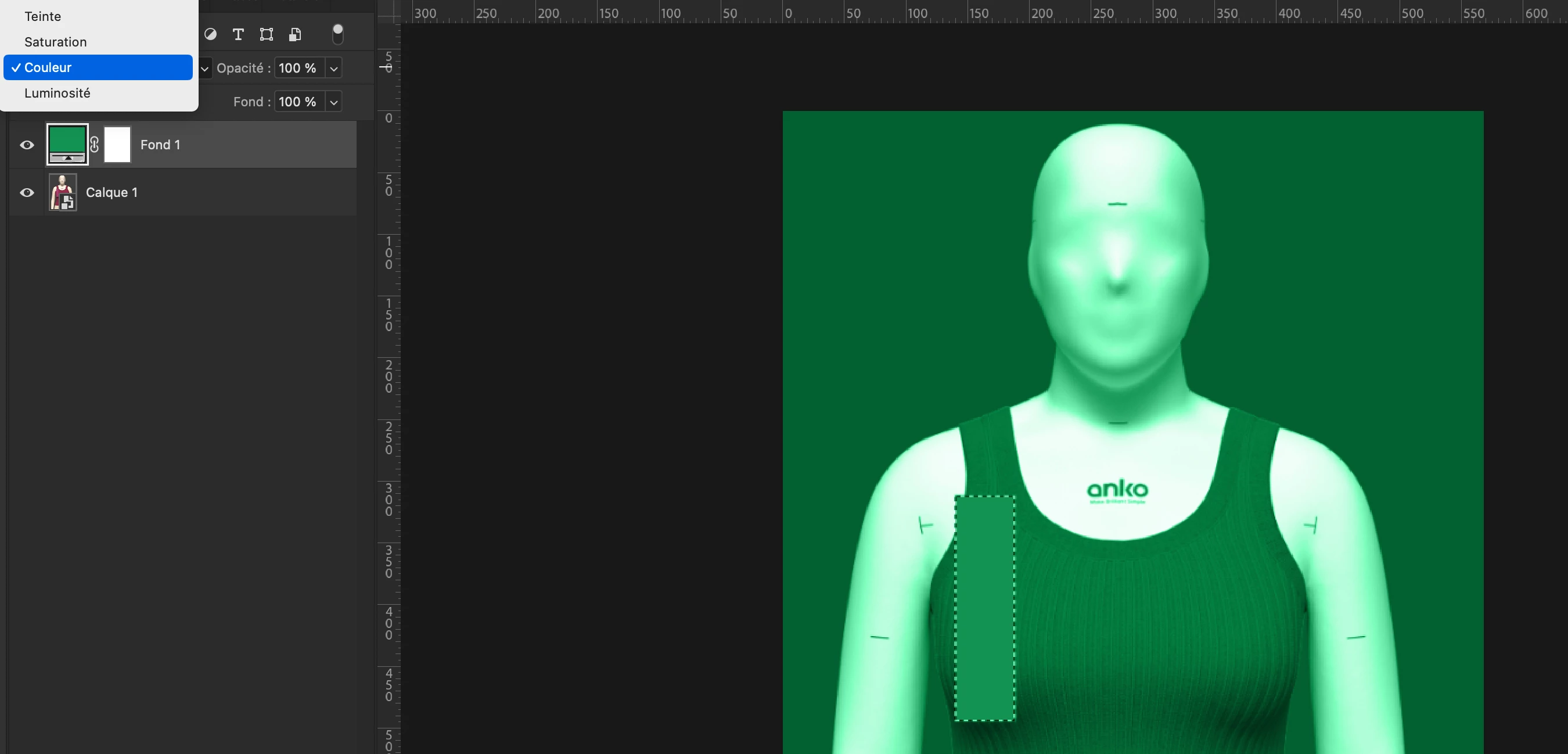
Task: Choose Luminosité blend mode
Action: click(57, 93)
